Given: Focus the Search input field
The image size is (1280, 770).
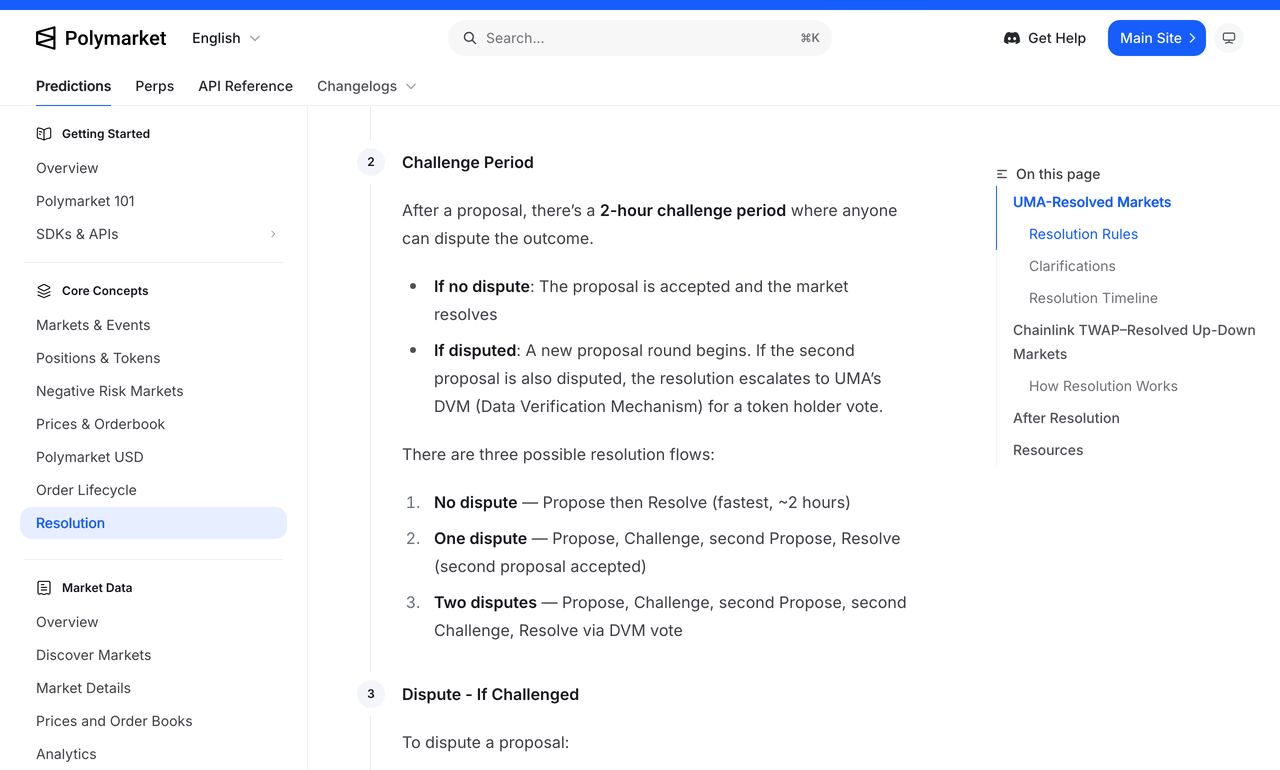Looking at the screenshot, I should (640, 38).
